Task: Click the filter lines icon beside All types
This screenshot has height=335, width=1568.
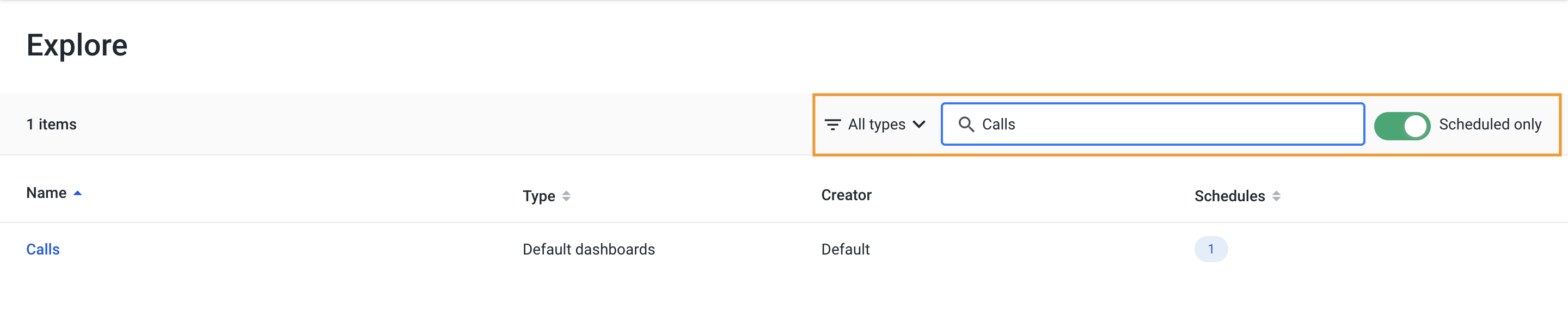Action: click(x=832, y=125)
